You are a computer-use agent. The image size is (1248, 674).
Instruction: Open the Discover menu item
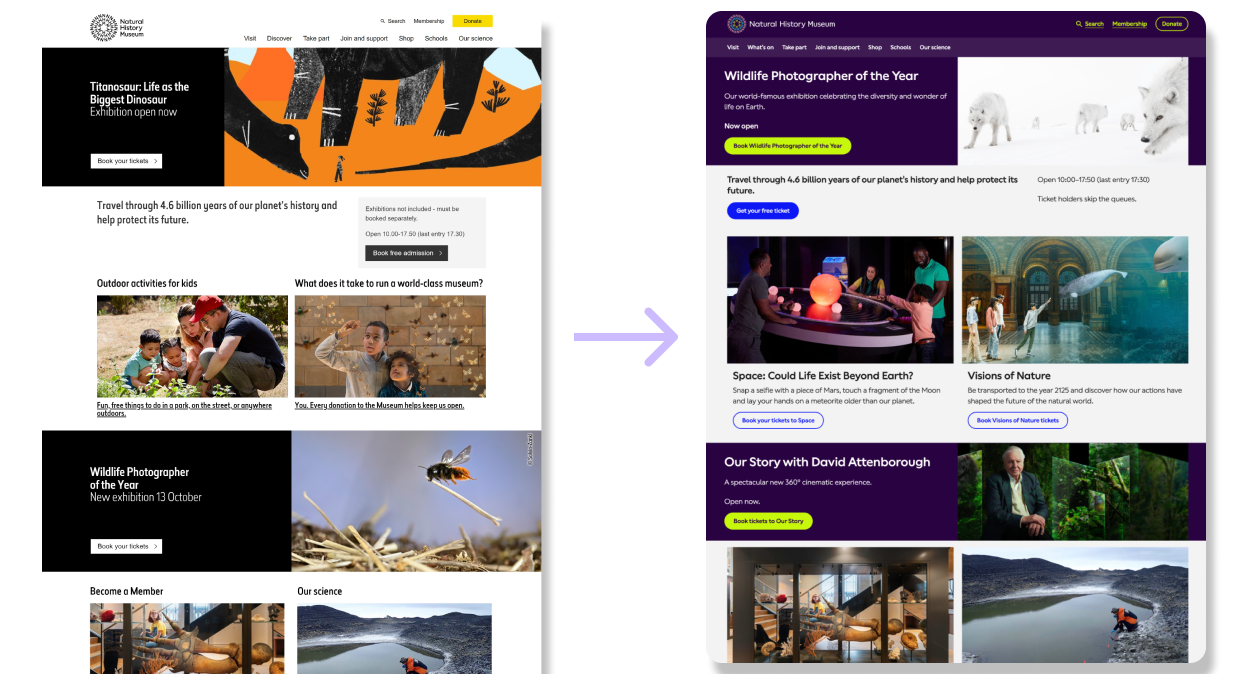279,39
